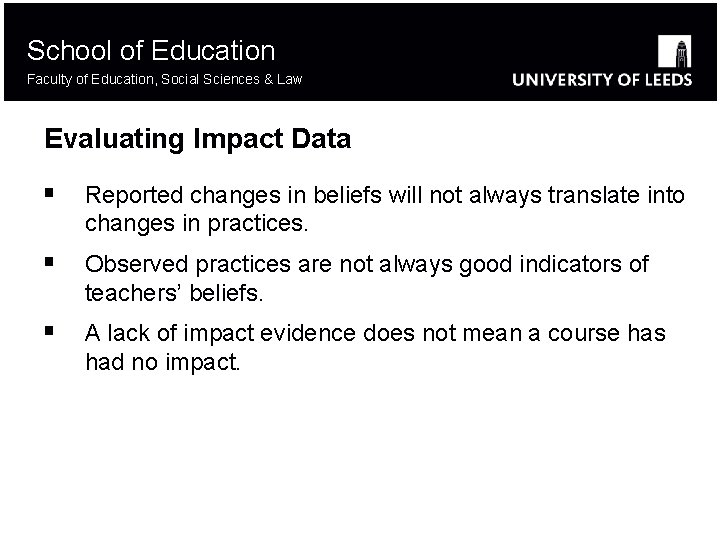
Task: Click the word "Reported" in the first bullet
Action: 128,195
